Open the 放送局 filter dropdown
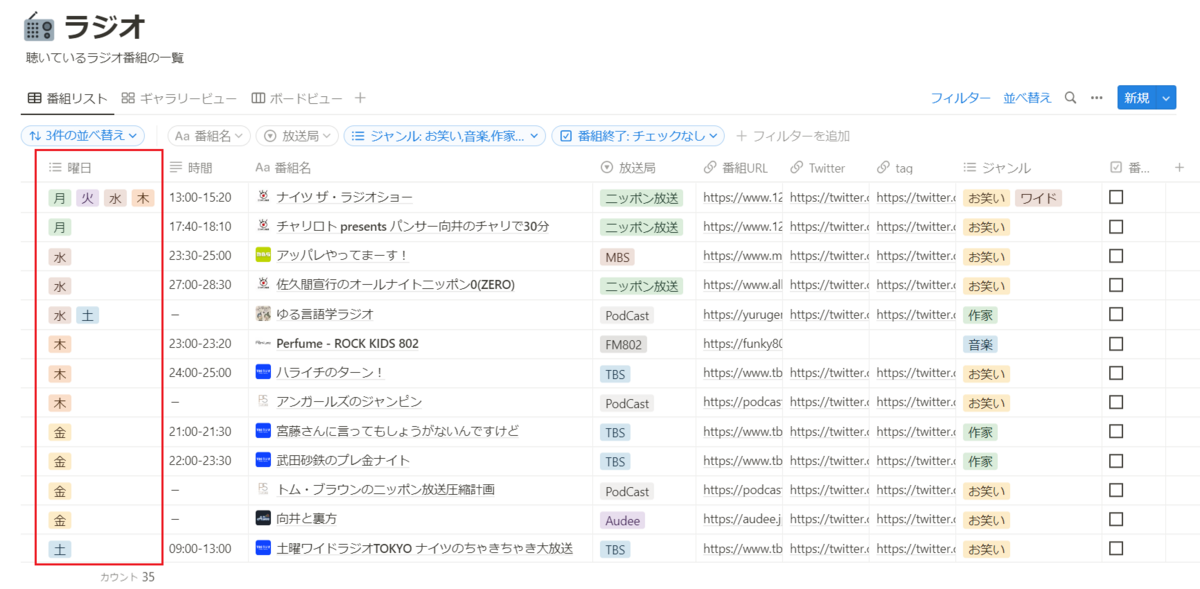This screenshot has height=589, width=1200. tap(296, 135)
